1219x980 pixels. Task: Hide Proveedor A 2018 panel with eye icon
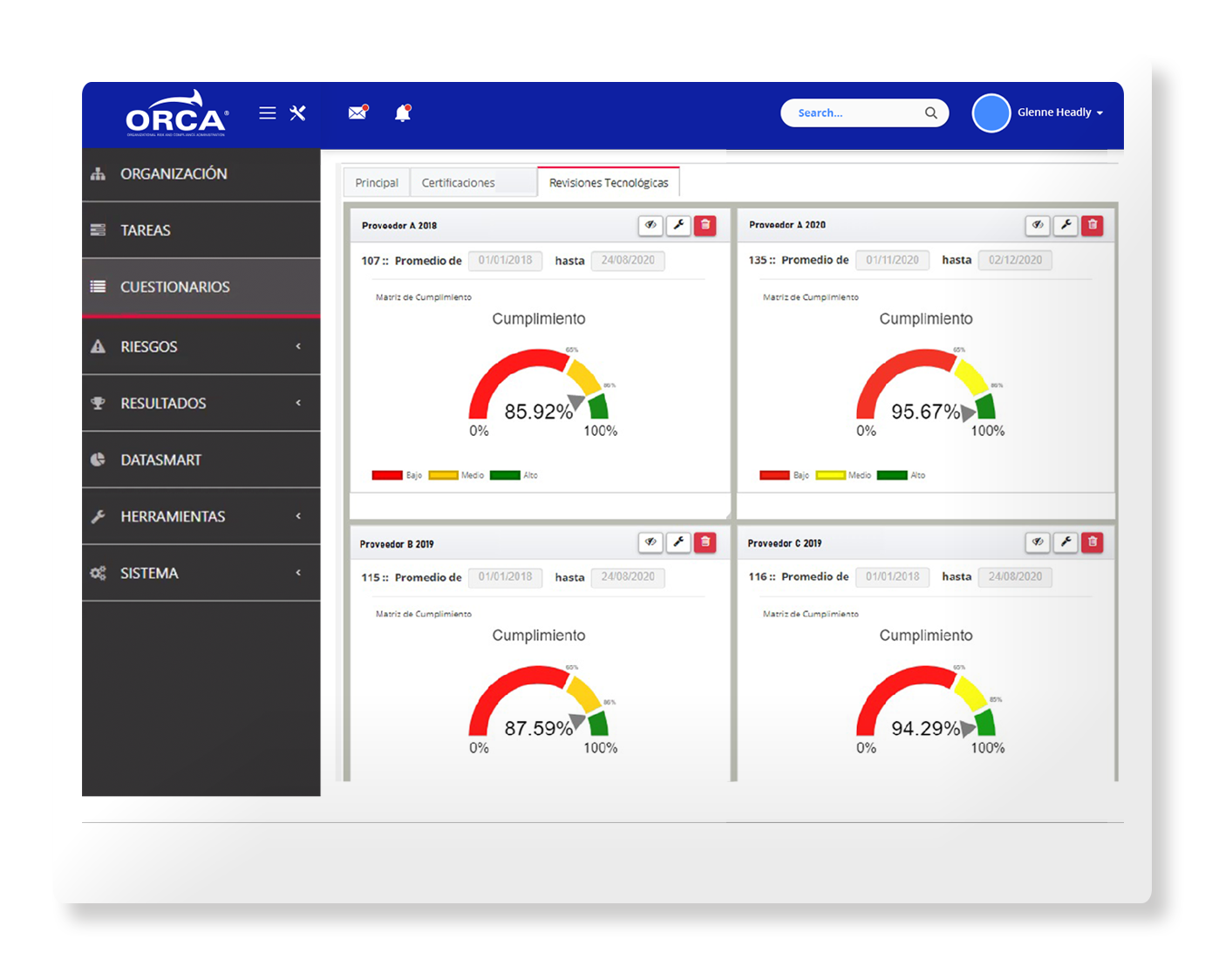(x=650, y=226)
